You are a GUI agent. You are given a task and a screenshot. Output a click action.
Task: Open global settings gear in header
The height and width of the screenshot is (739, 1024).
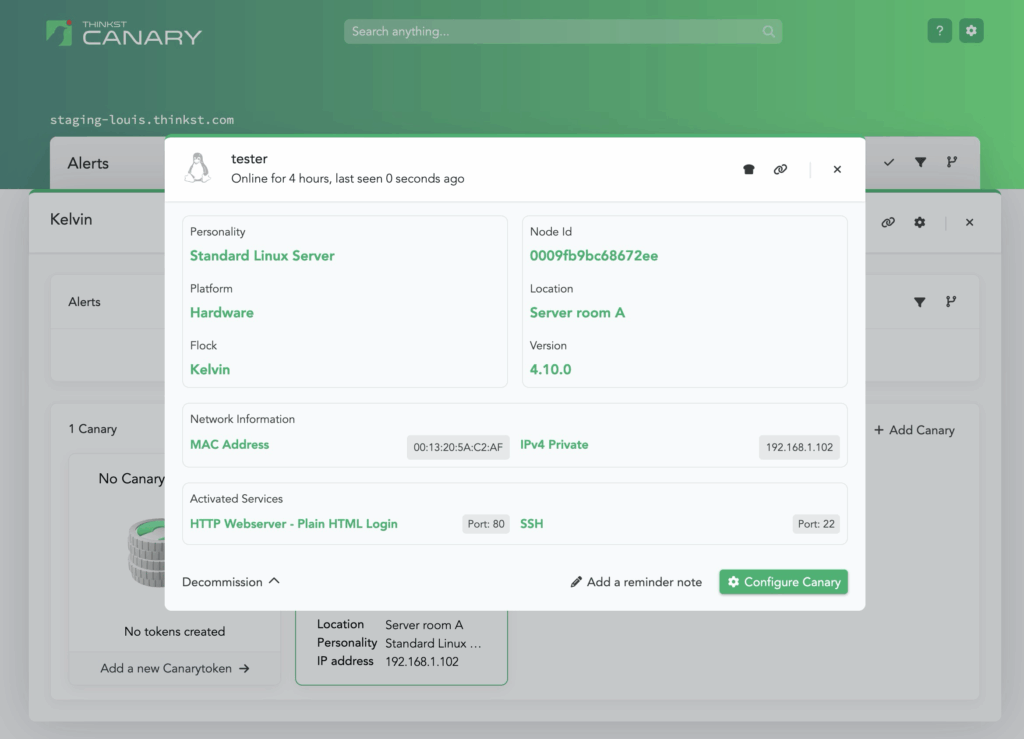coord(971,31)
